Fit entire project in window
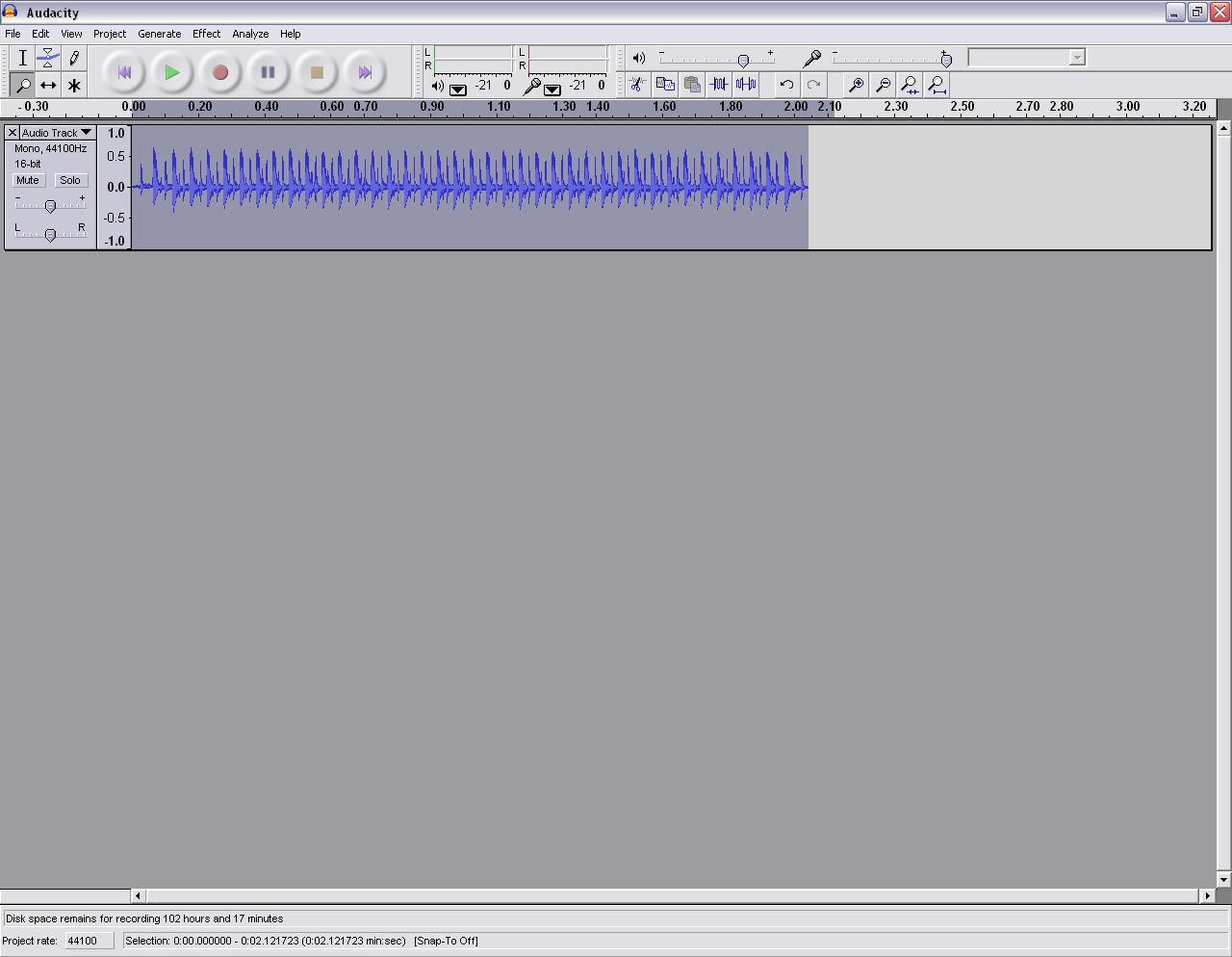Screen dimensions: 1232x957 click(x=937, y=85)
